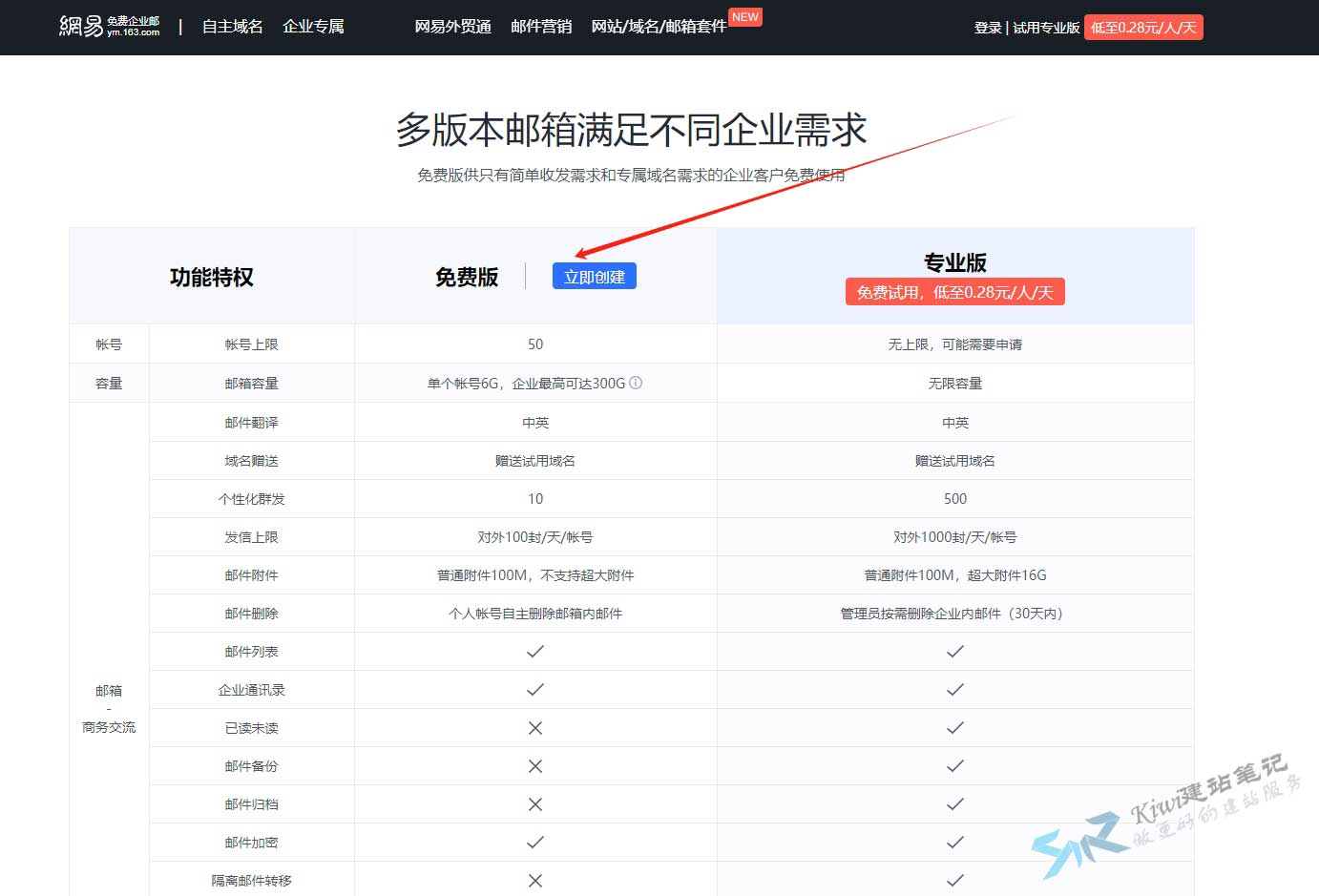
Task: Open the 自主域名 nav item
Action: (232, 27)
